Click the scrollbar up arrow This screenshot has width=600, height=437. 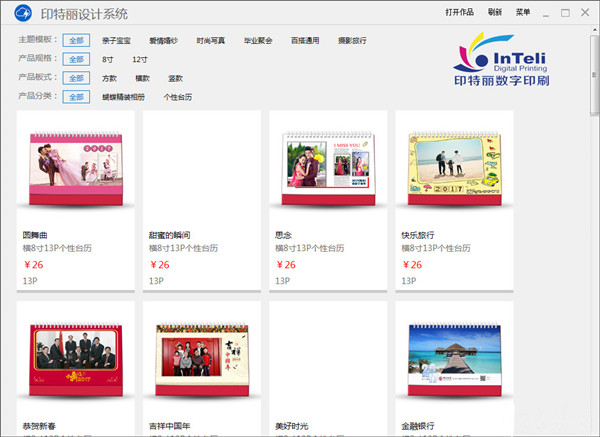(595, 30)
